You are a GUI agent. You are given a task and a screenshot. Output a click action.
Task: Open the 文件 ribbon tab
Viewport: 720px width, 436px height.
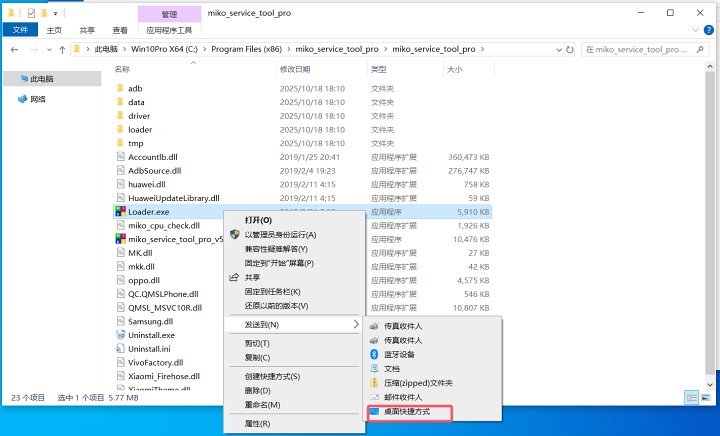(20, 30)
